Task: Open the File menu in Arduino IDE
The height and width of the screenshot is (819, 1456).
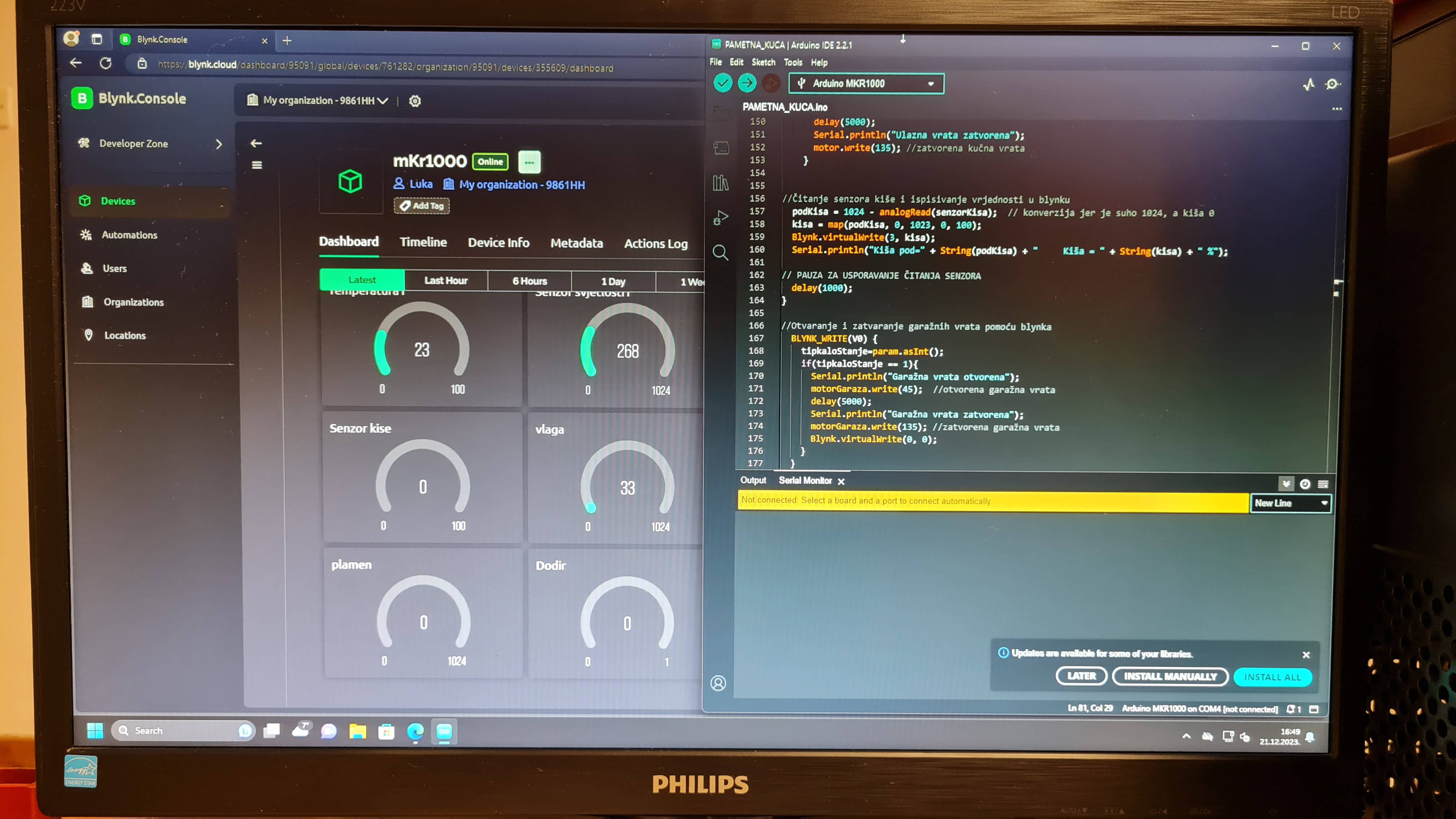Action: (x=716, y=62)
